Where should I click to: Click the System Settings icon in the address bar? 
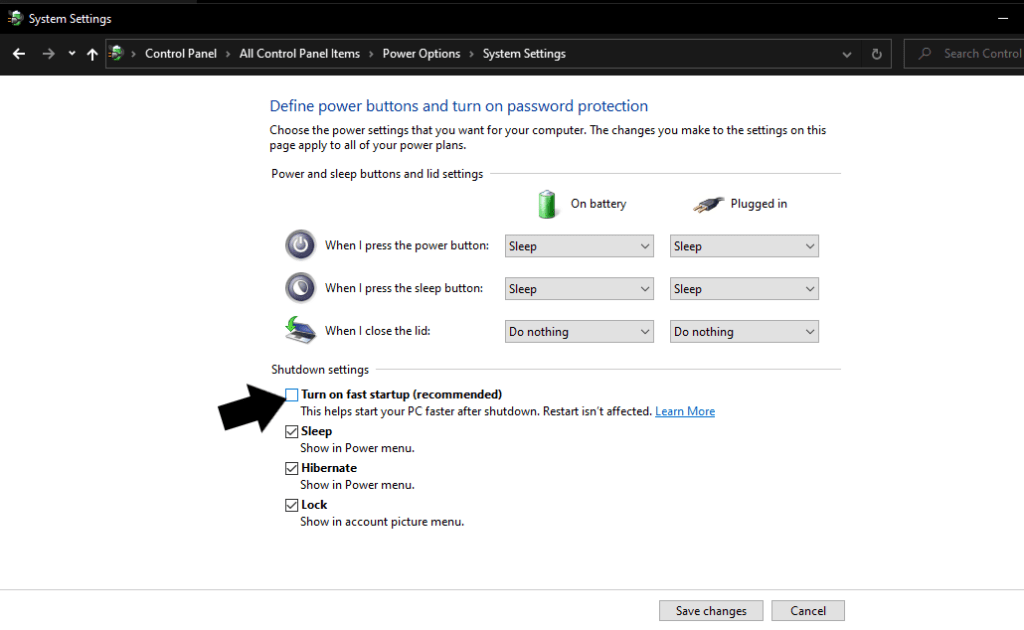(117, 53)
